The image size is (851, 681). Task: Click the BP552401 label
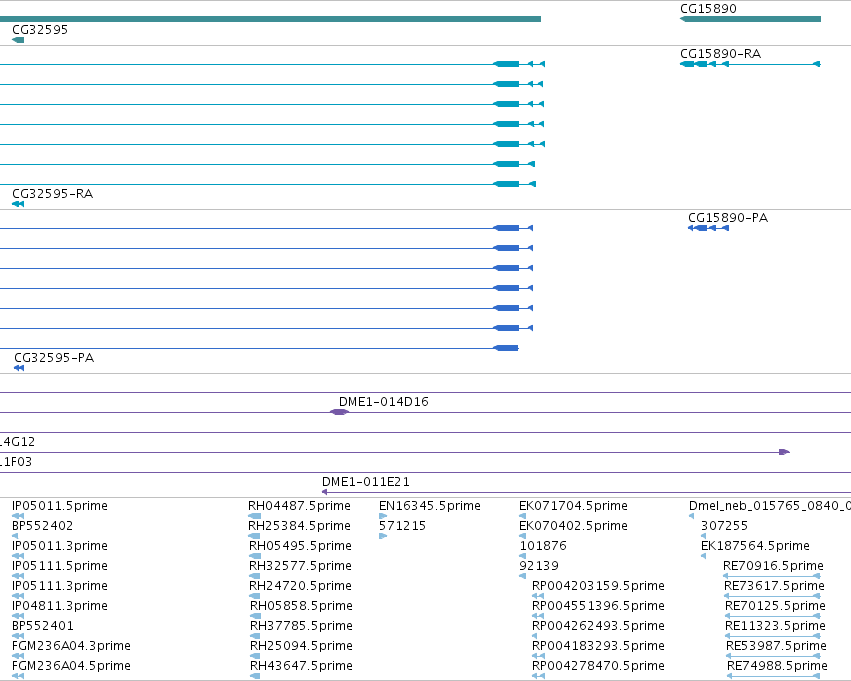[43, 626]
